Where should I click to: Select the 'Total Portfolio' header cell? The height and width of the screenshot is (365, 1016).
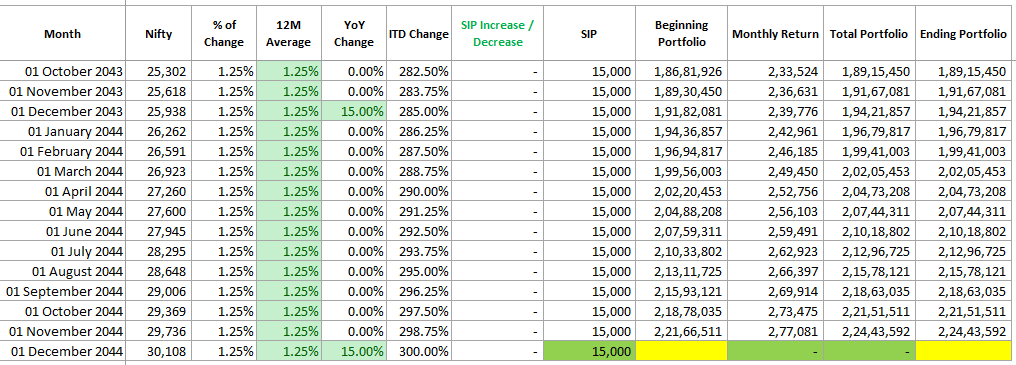tap(869, 34)
